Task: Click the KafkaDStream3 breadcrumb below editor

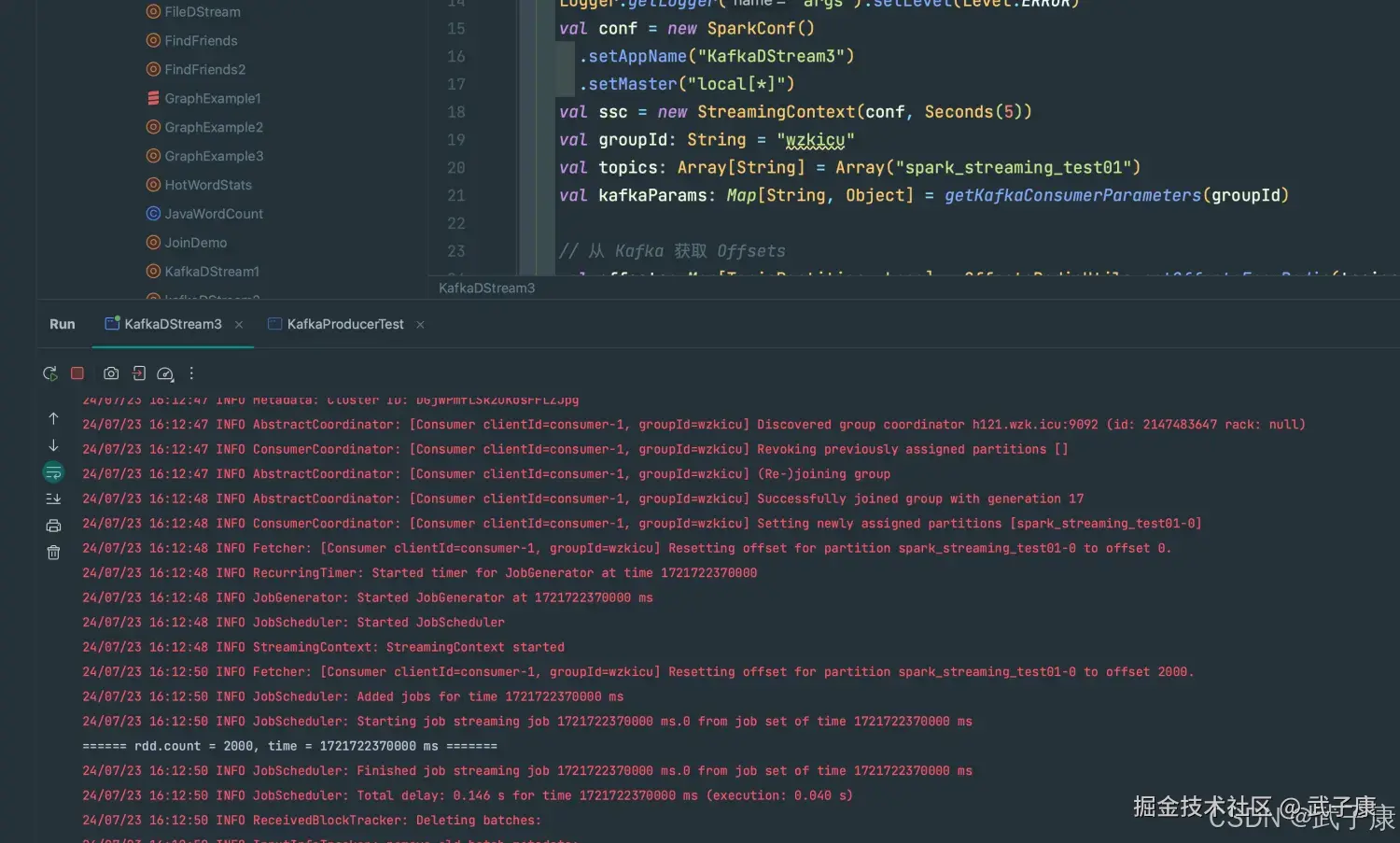Action: 487,288
